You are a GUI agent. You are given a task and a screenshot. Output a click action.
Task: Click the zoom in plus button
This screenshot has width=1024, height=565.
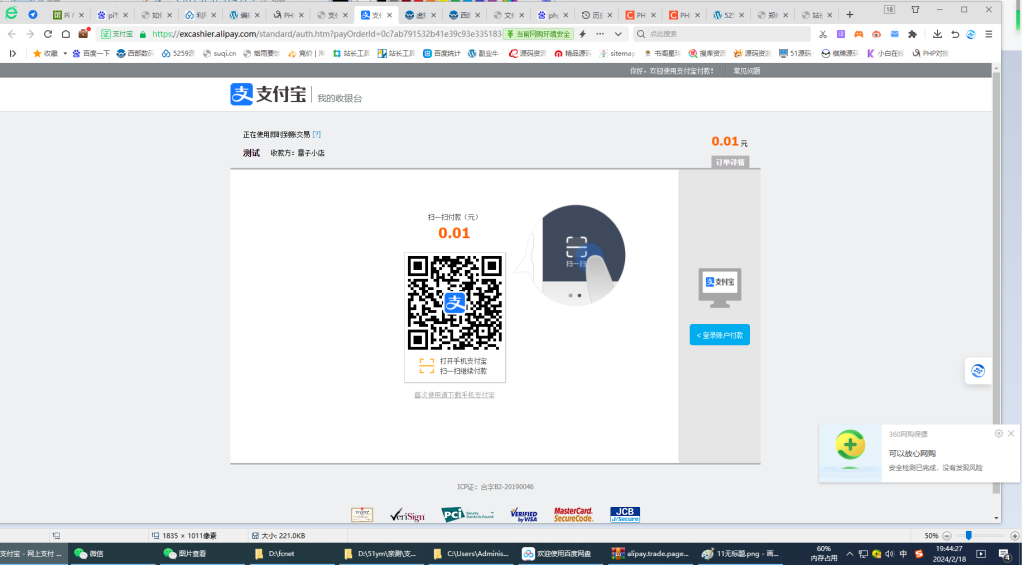tap(1014, 536)
